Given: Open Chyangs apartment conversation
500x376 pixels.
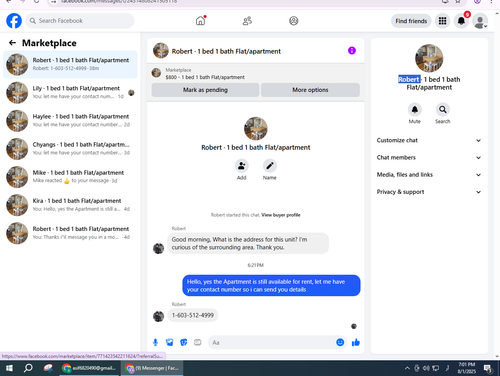Looking at the screenshot, I should click(x=70, y=149).
